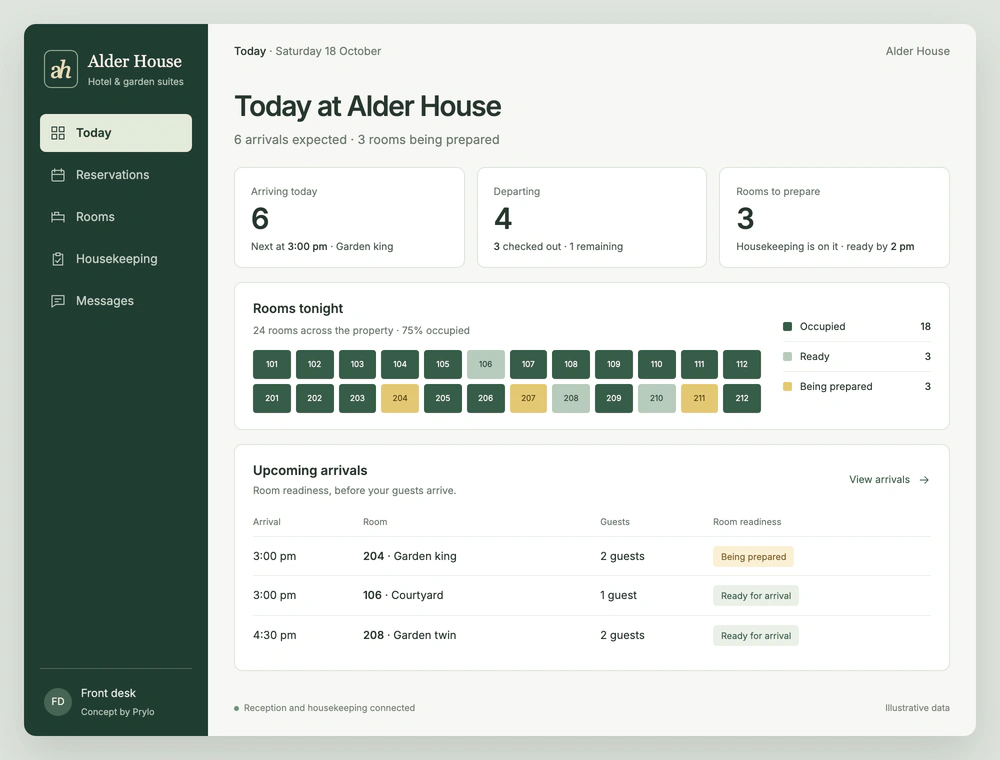Open the Arriving today card

click(349, 217)
